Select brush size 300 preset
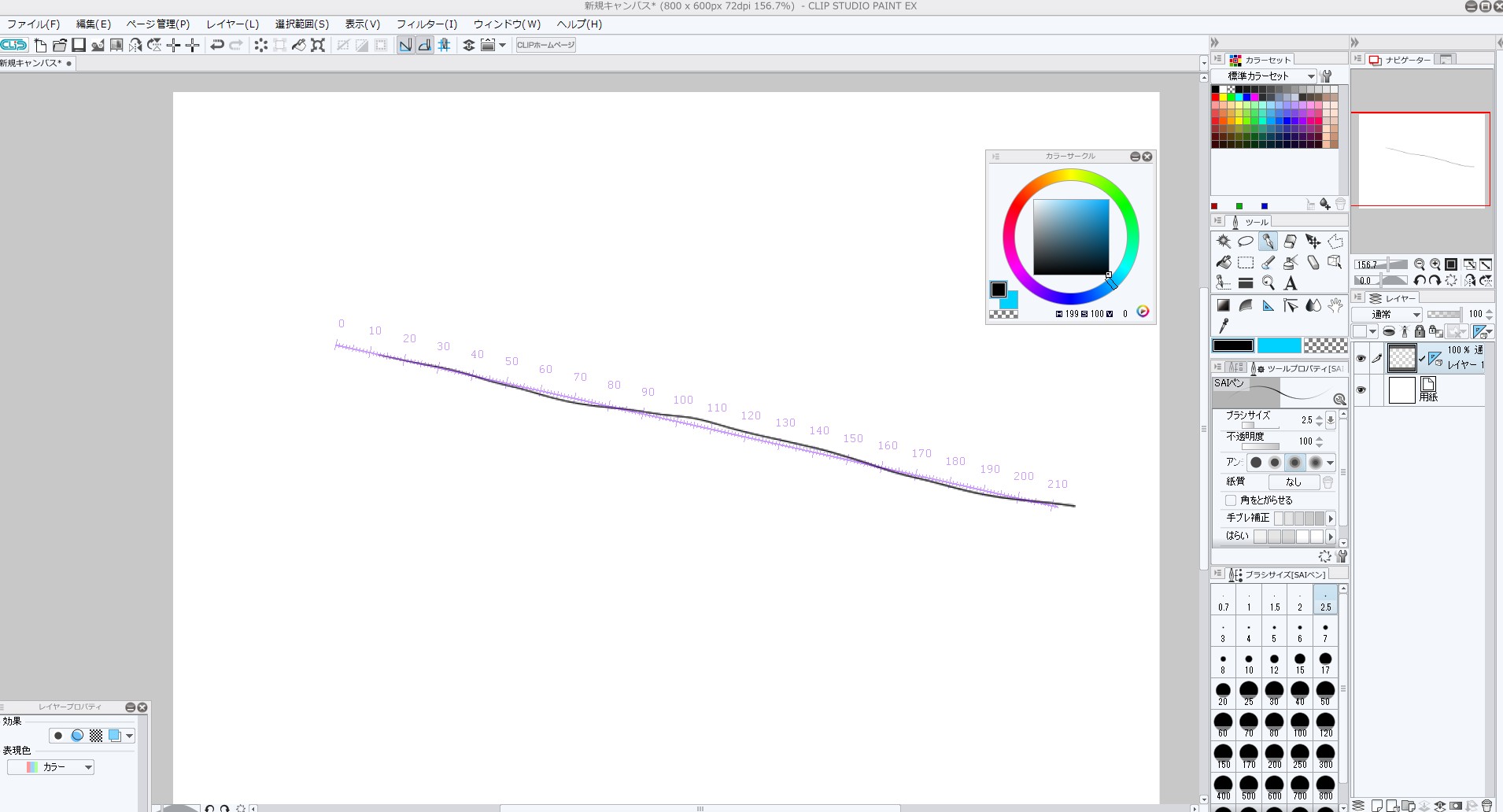 coord(1326,757)
